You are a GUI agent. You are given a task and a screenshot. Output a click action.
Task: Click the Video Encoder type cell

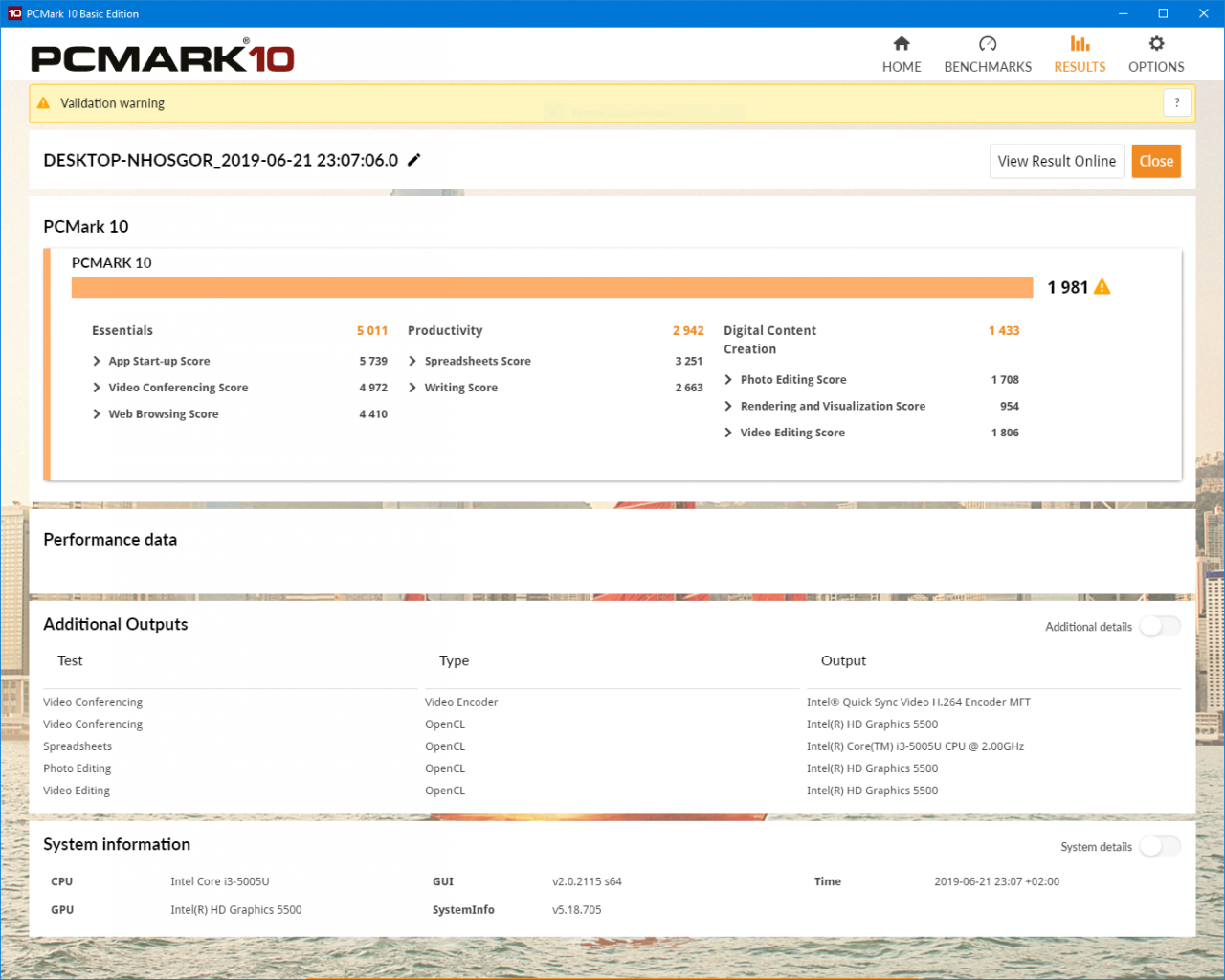point(461,702)
